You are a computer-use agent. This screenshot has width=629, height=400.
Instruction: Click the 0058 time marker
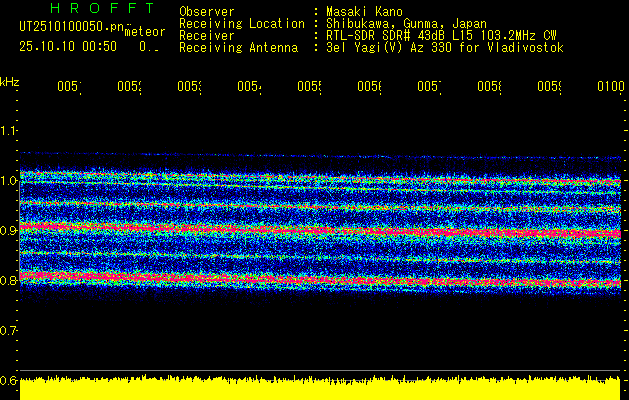click(490, 86)
